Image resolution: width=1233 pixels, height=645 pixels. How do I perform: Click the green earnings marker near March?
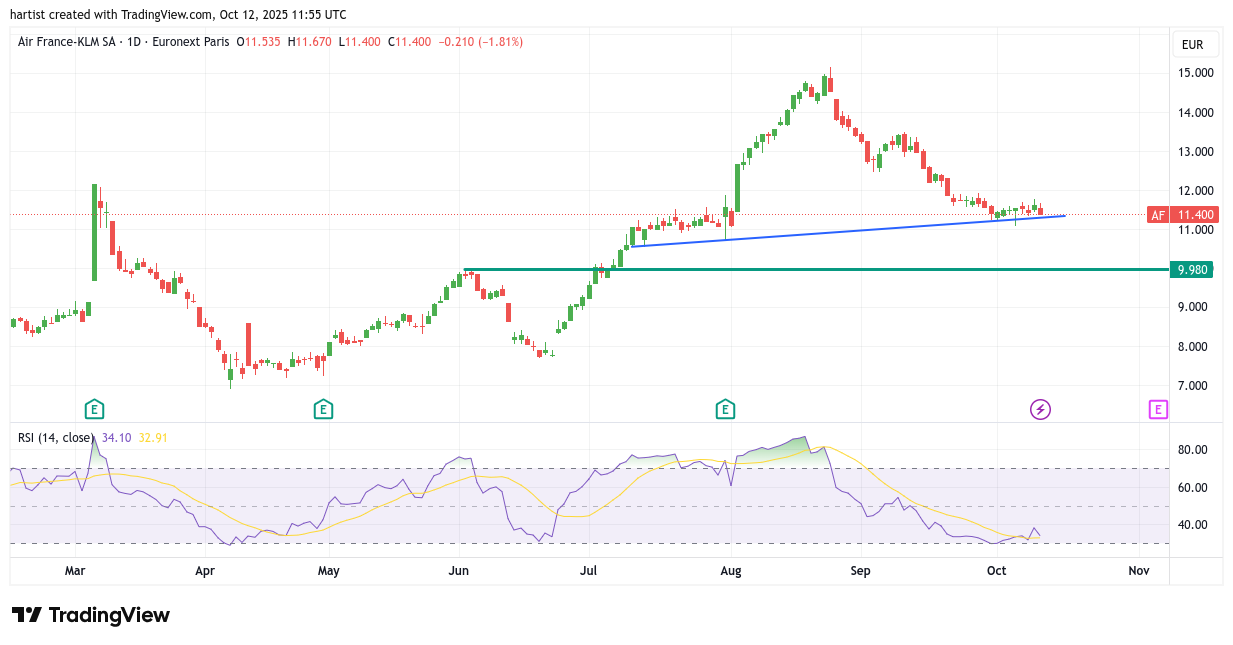click(94, 409)
